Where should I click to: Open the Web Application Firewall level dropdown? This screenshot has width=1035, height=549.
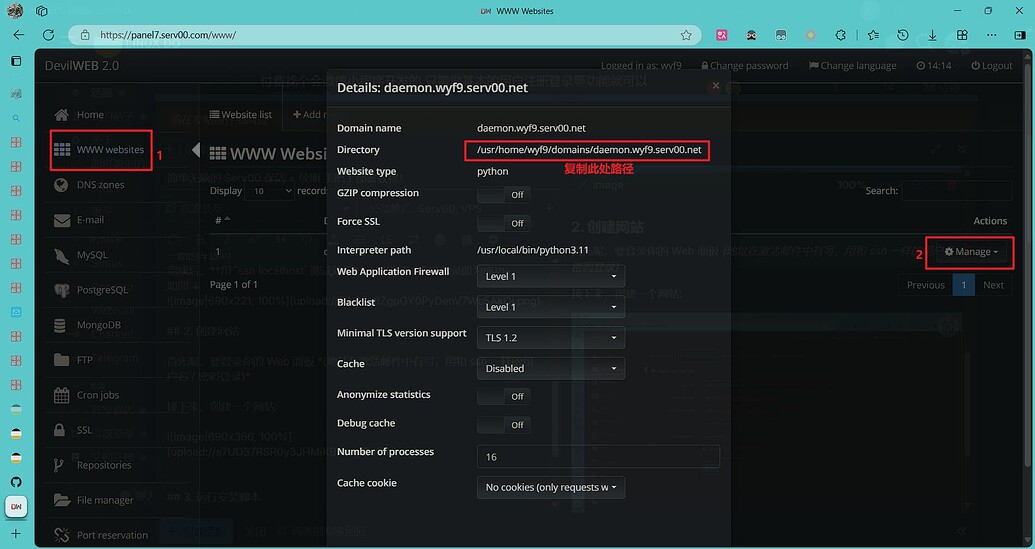(x=551, y=276)
